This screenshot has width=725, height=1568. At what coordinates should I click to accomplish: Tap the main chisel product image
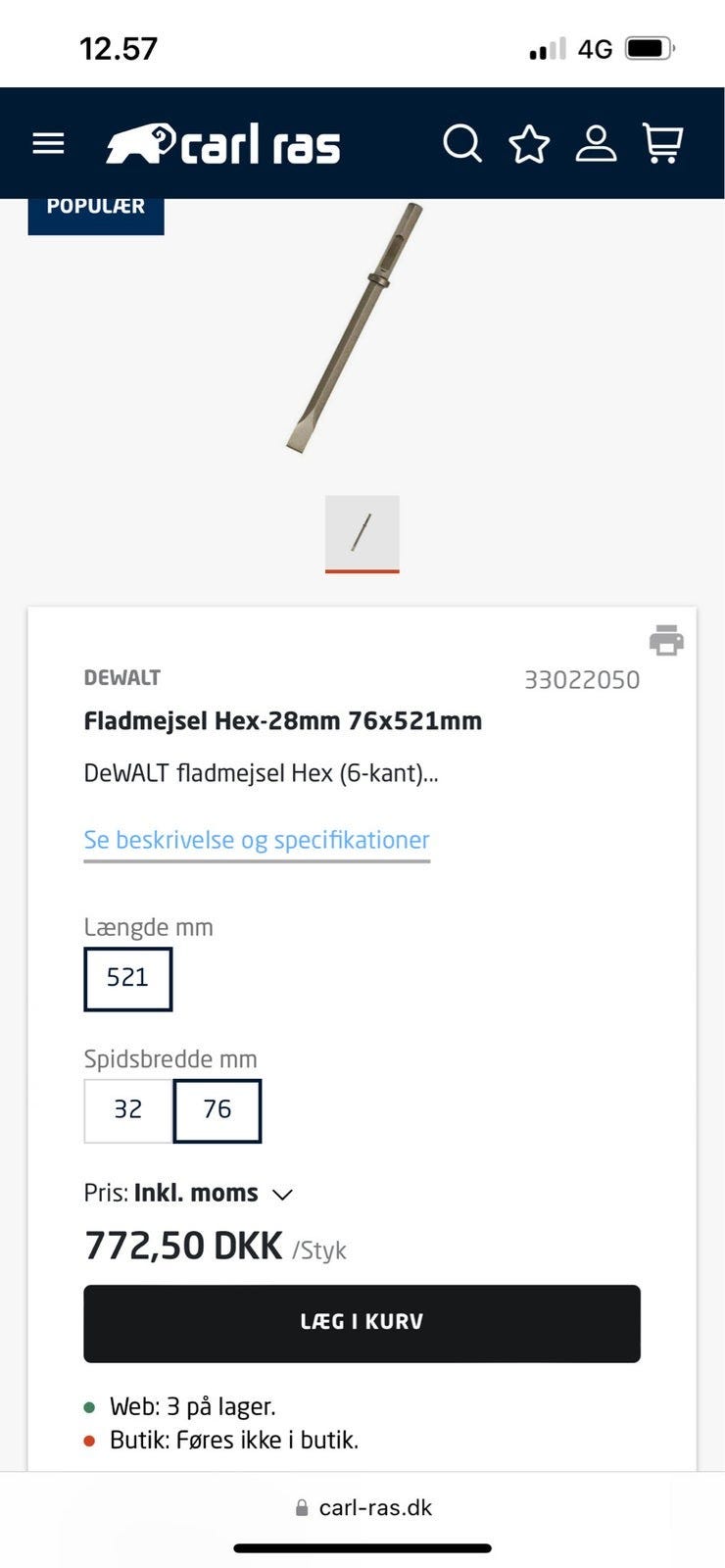[x=355, y=327]
